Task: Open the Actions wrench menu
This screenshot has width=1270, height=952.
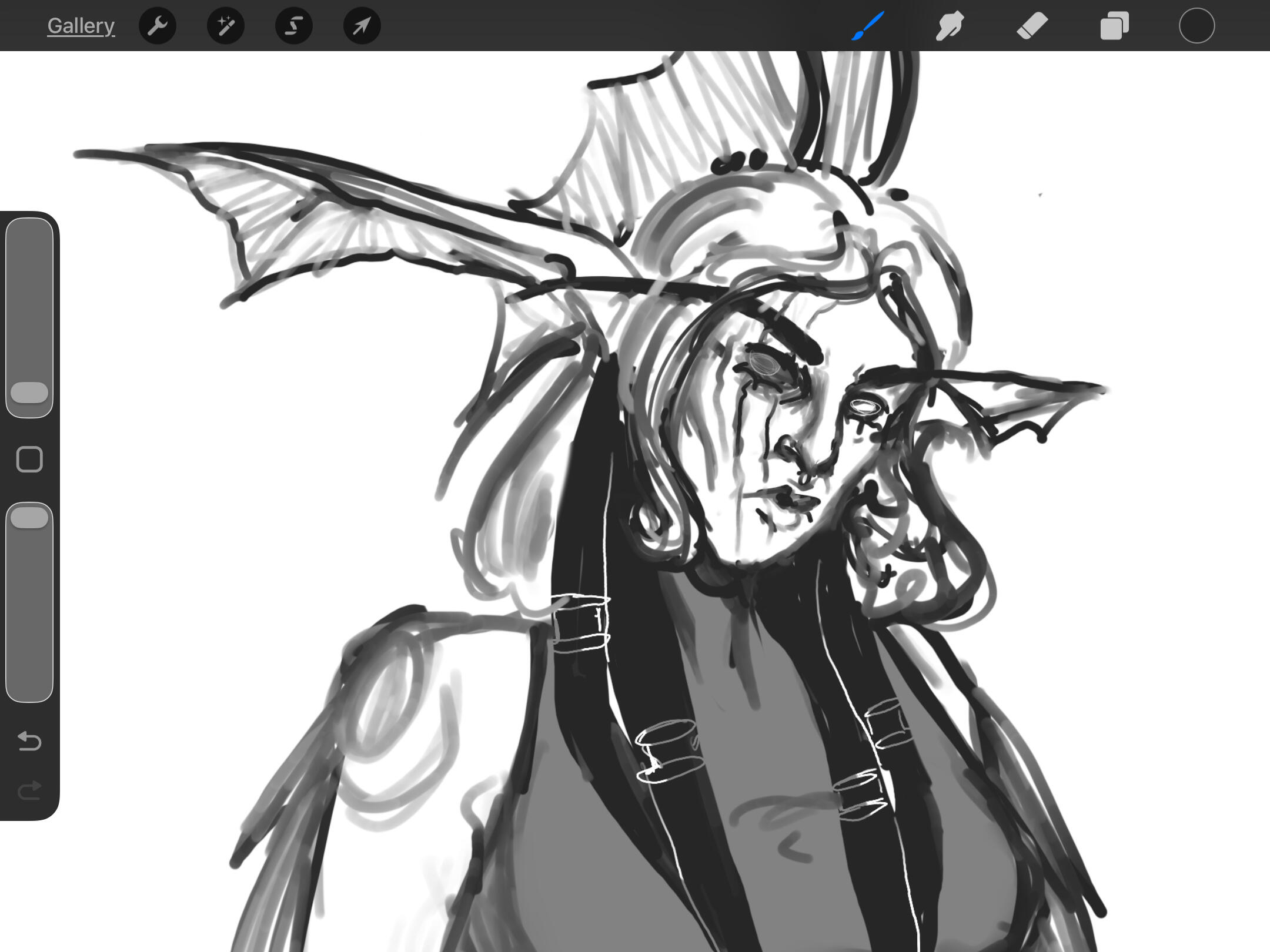Action: 158,26
